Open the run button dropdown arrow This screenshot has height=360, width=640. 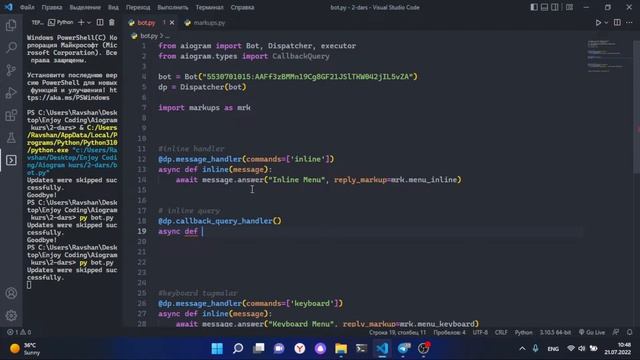(x=607, y=22)
